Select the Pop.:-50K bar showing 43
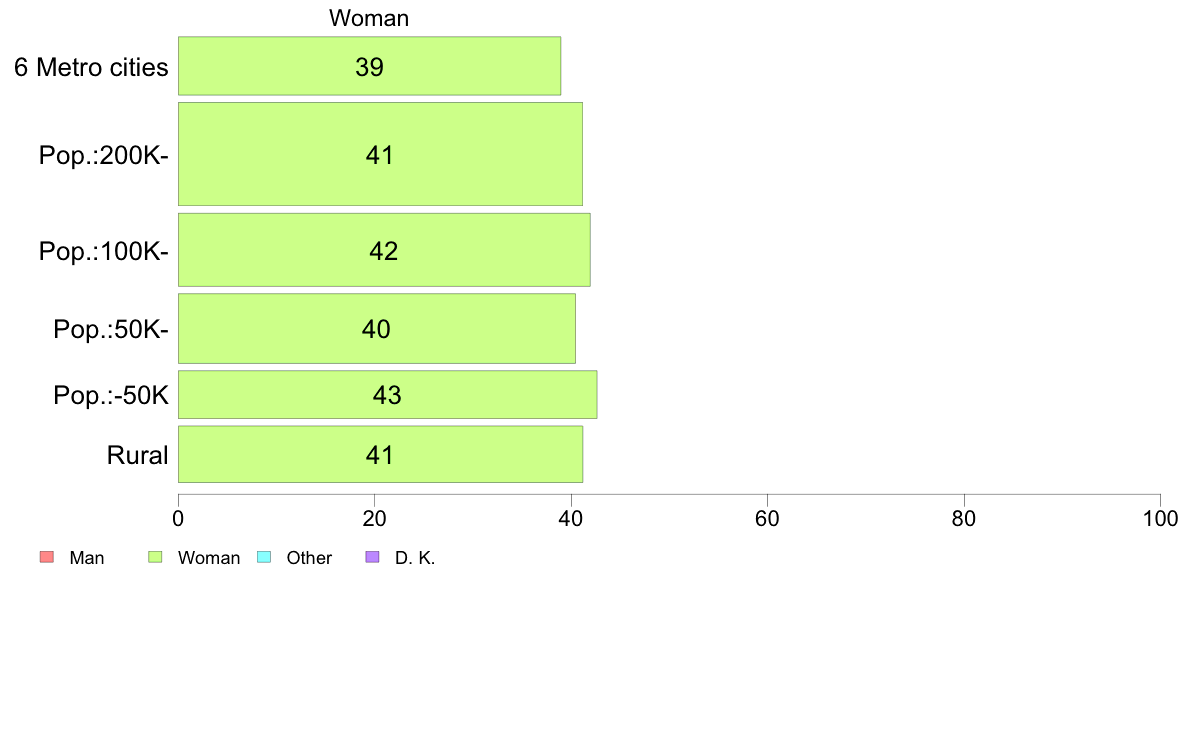 click(x=388, y=394)
